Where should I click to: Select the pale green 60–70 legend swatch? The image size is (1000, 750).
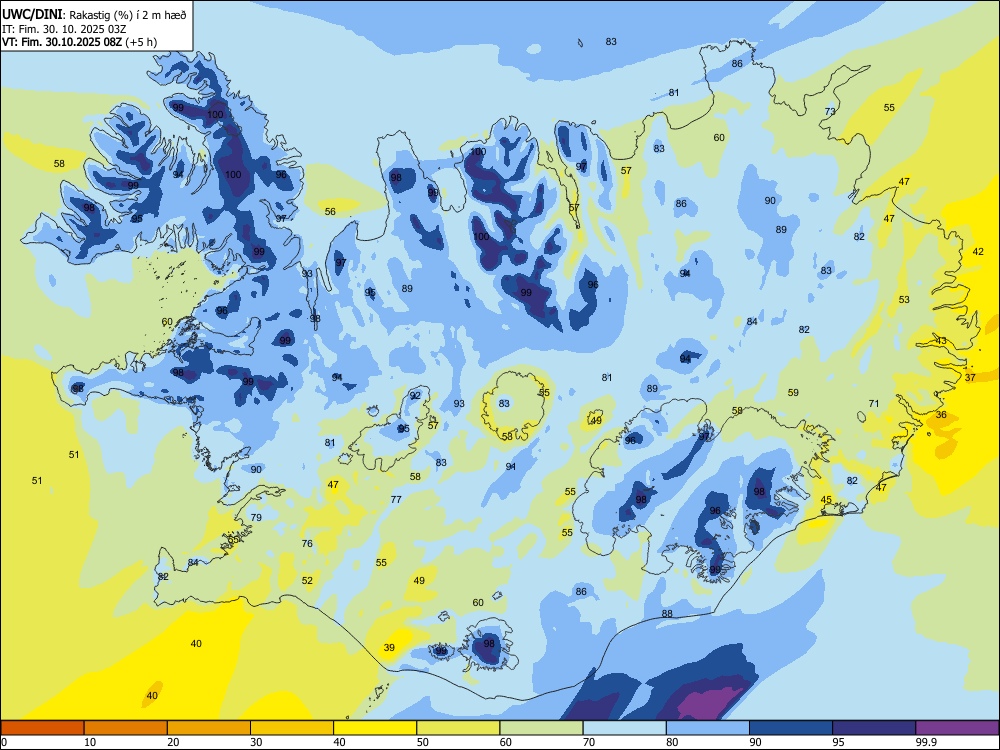[x=541, y=728]
